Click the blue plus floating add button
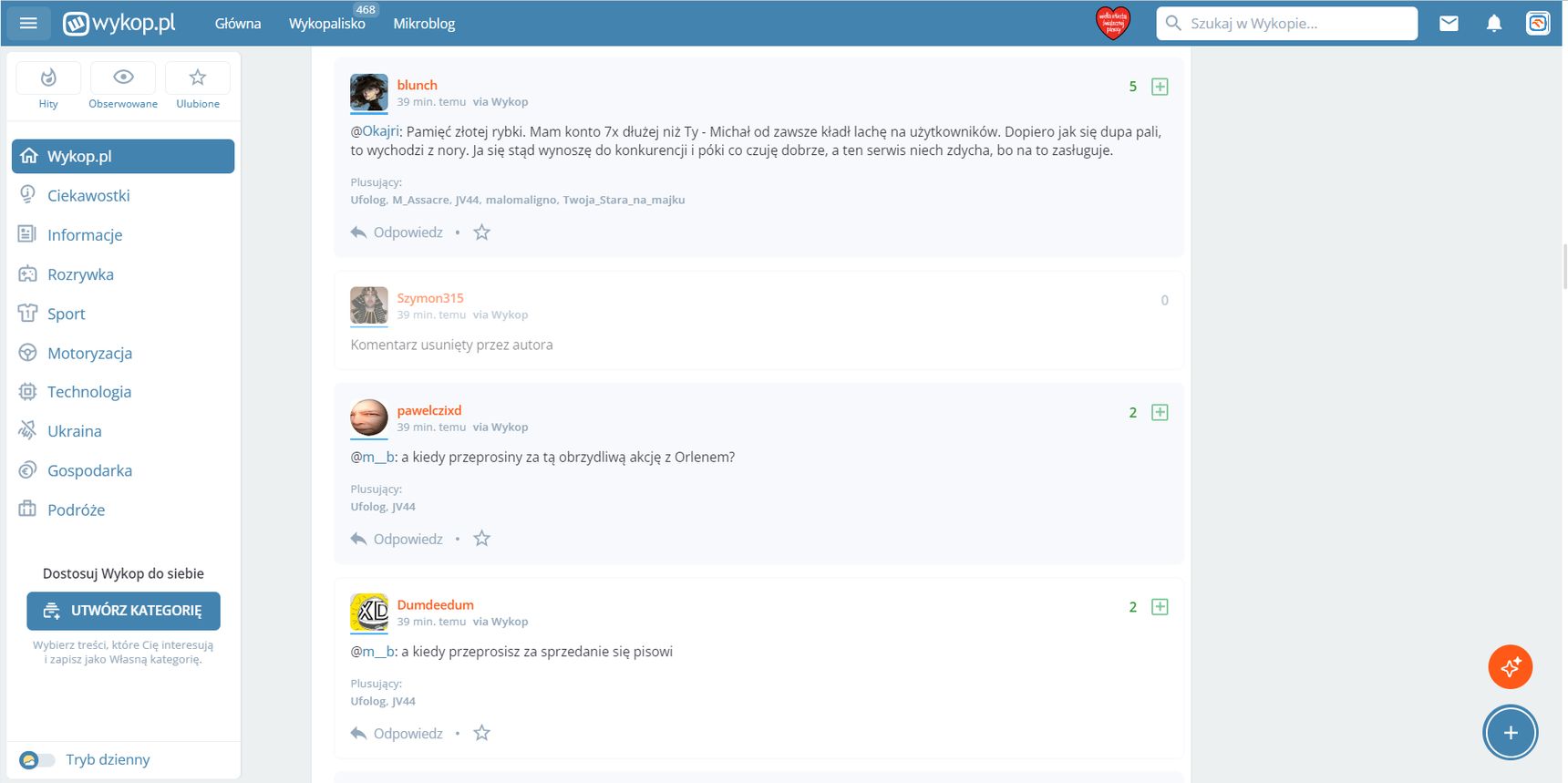 1510,733
